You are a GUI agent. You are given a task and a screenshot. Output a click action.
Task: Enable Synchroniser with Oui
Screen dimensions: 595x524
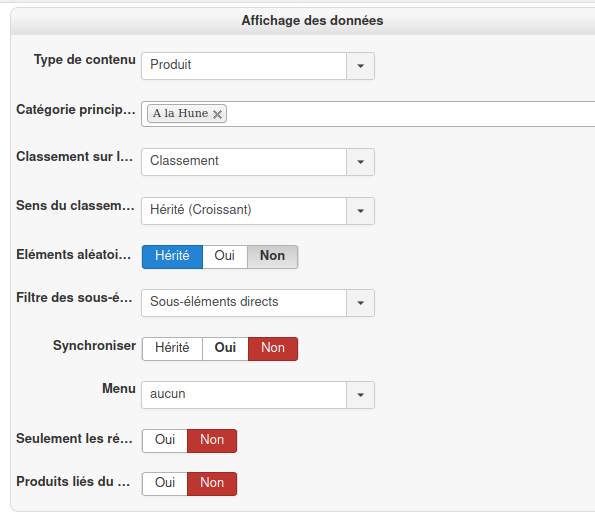(x=225, y=349)
